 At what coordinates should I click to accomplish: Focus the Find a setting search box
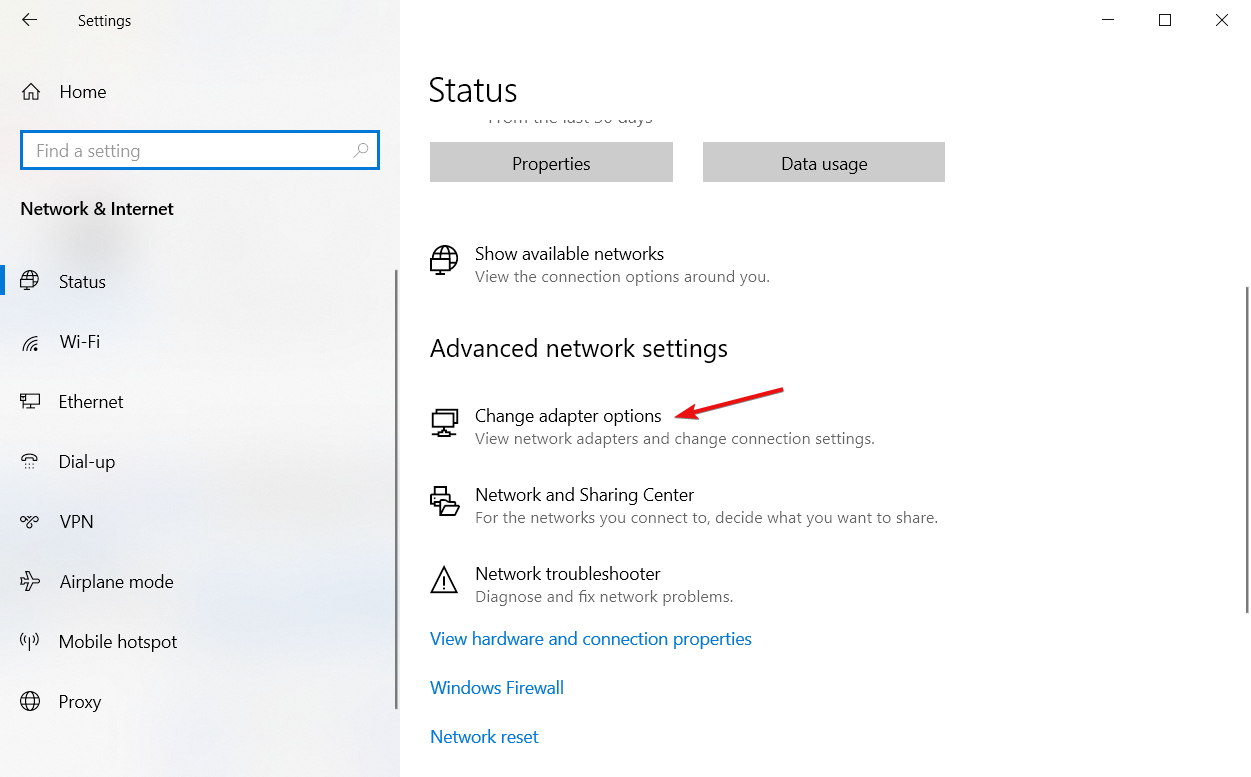(199, 151)
